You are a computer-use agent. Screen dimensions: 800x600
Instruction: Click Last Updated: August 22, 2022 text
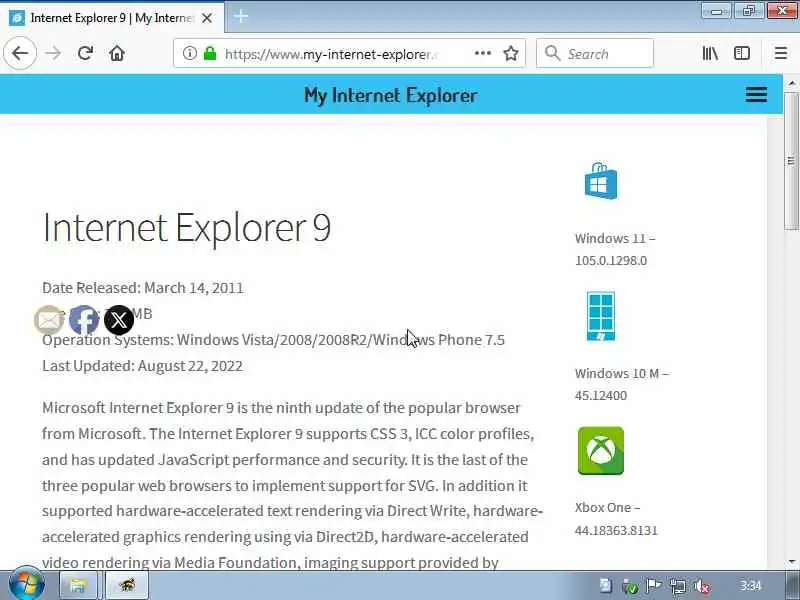(142, 366)
